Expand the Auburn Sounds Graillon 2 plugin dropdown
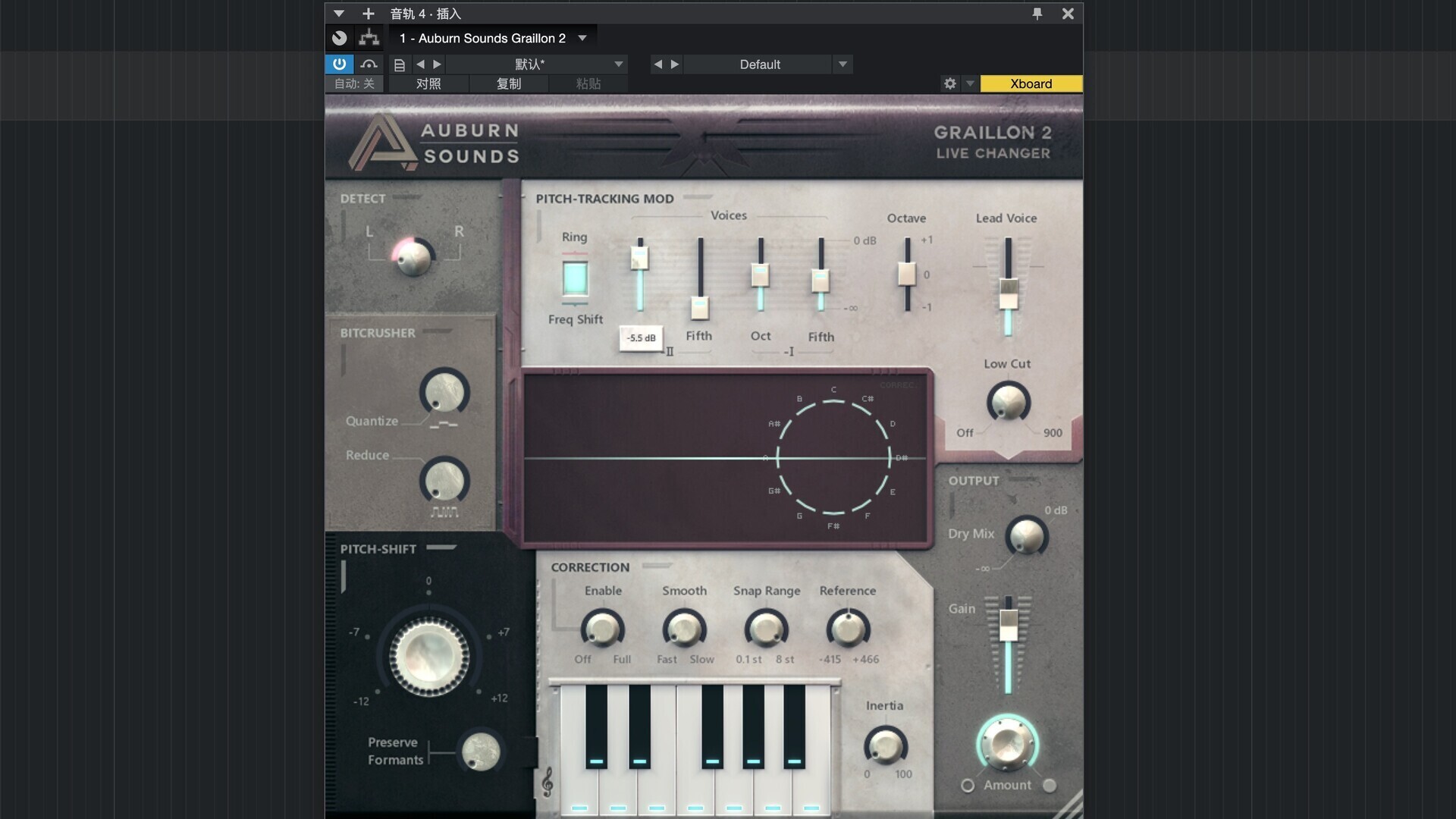This screenshot has width=1456, height=819. (582, 38)
